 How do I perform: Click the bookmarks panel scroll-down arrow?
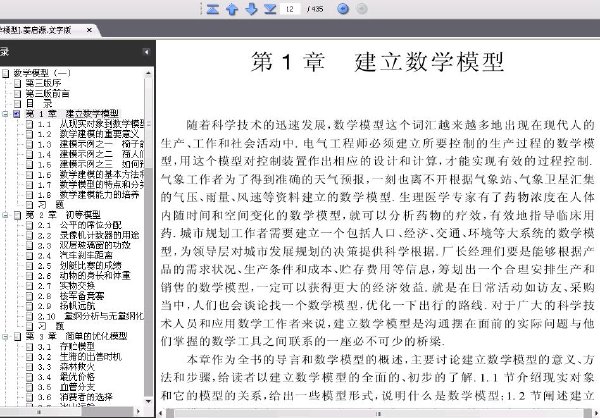point(148,402)
